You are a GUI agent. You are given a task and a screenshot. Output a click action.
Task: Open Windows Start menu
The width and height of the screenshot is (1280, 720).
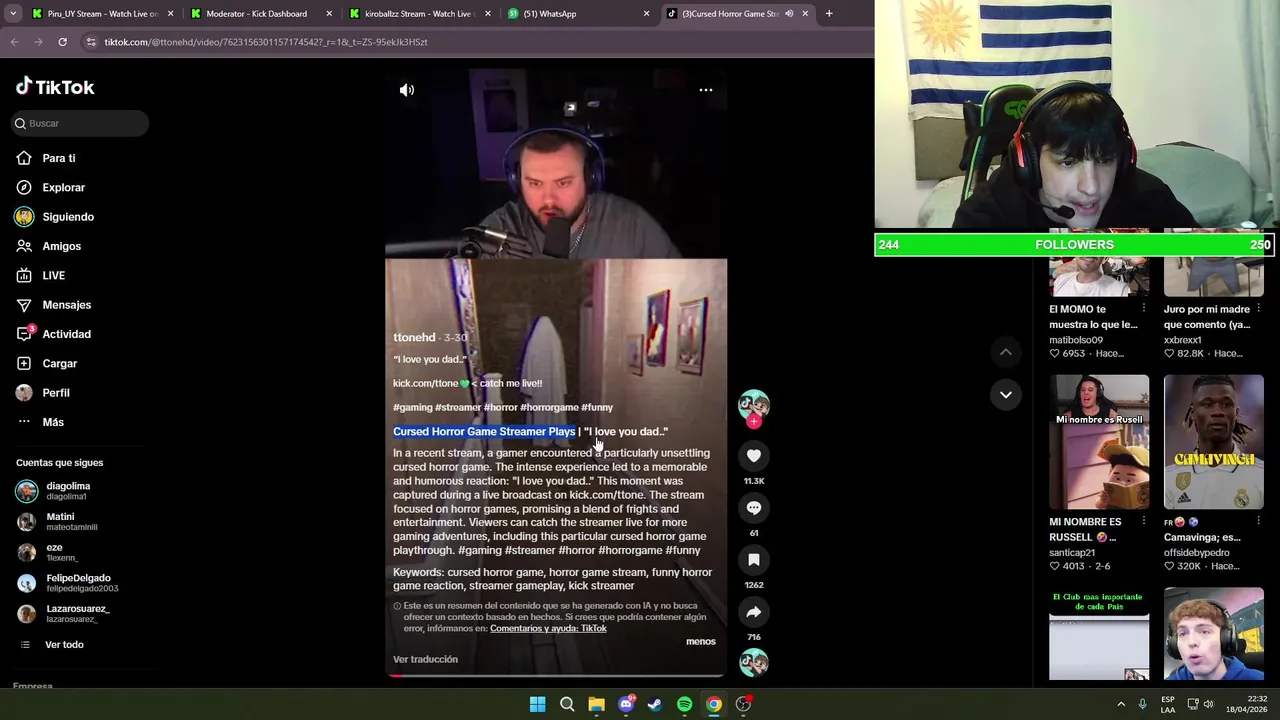537,704
